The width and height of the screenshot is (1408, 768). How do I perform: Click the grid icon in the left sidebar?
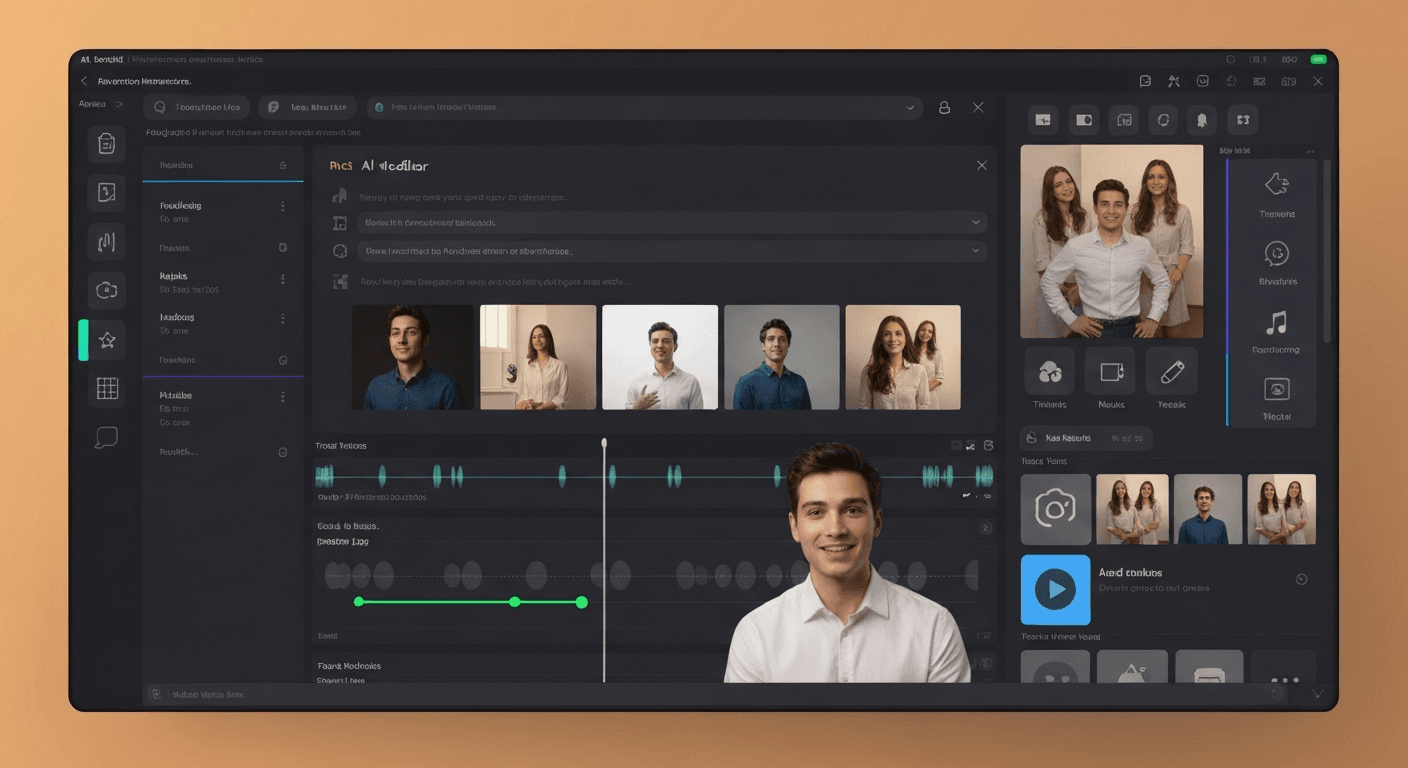pyautogui.click(x=106, y=388)
